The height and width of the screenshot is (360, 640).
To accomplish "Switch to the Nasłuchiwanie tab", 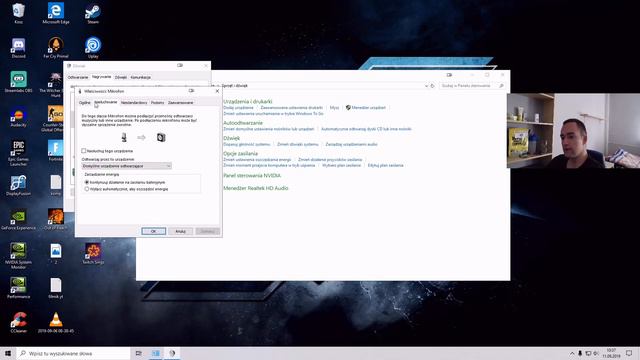I will tap(106, 102).
